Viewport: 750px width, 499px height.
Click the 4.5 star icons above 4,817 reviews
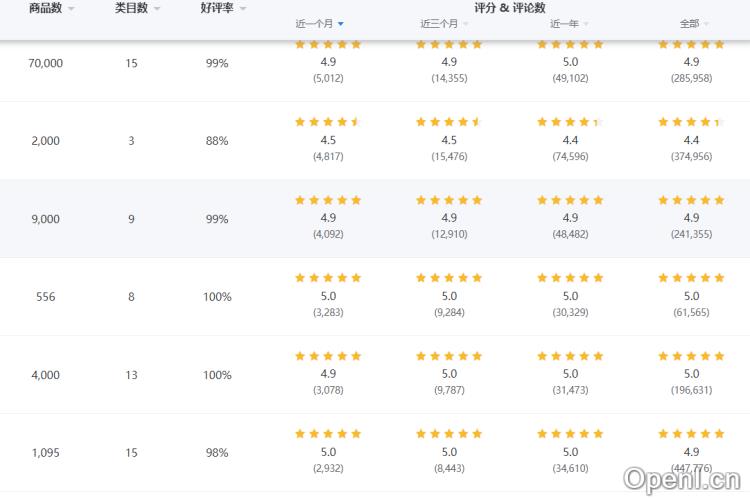pyautogui.click(x=328, y=122)
